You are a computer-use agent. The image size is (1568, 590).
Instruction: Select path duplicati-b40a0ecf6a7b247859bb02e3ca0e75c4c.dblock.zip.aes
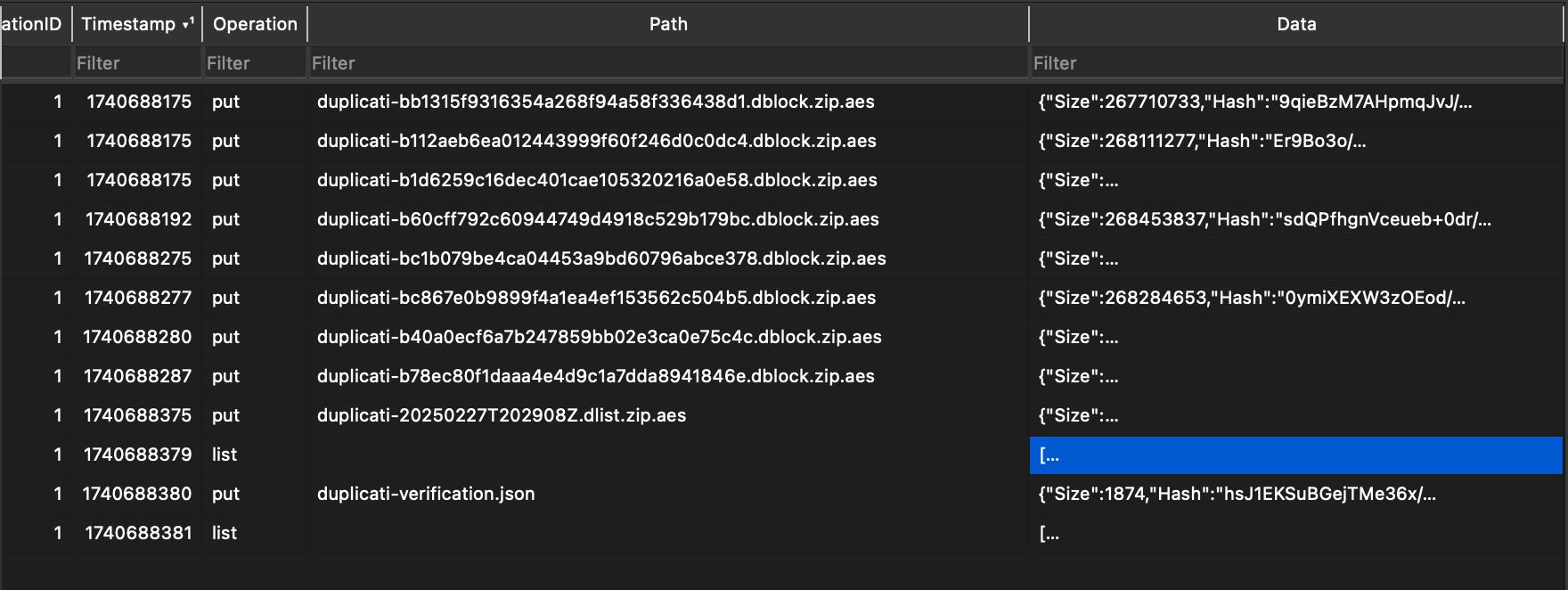(600, 337)
